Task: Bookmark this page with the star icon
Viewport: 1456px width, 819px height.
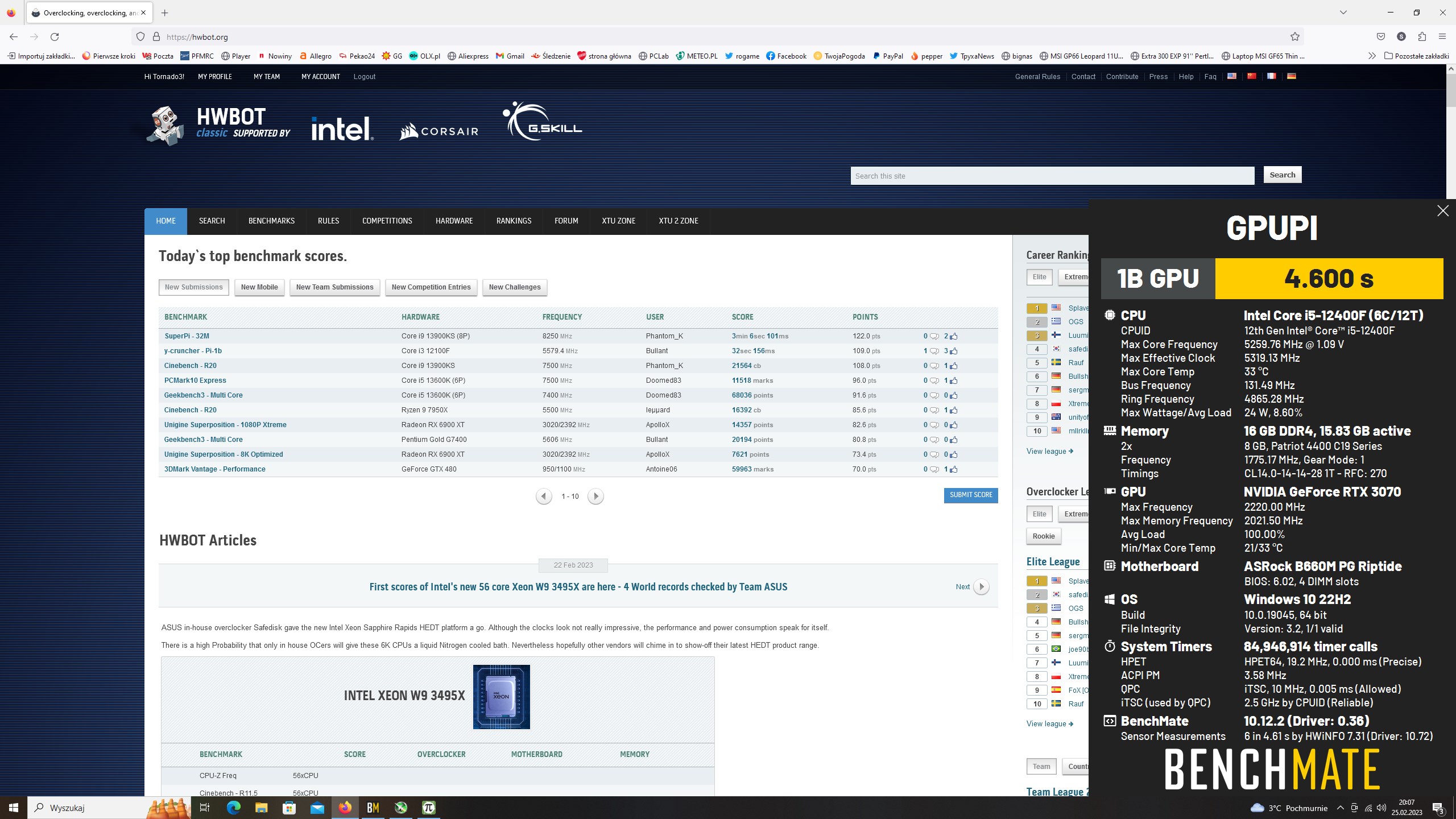Action: click(1294, 37)
